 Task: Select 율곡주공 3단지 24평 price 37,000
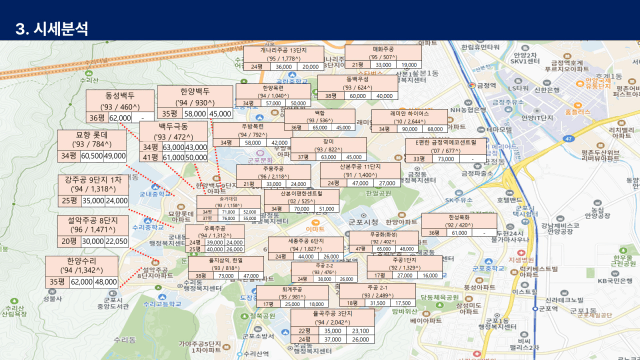(x=332, y=340)
